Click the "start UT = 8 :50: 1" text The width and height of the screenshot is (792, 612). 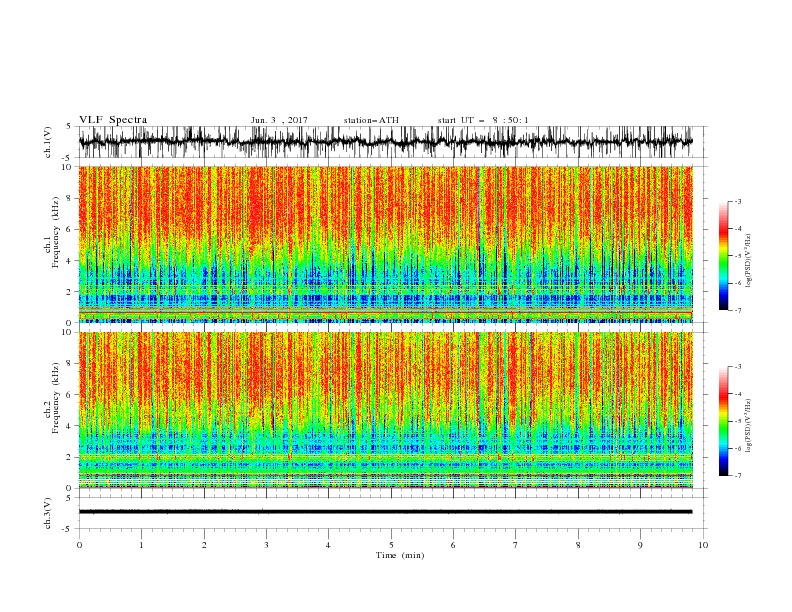click(482, 120)
